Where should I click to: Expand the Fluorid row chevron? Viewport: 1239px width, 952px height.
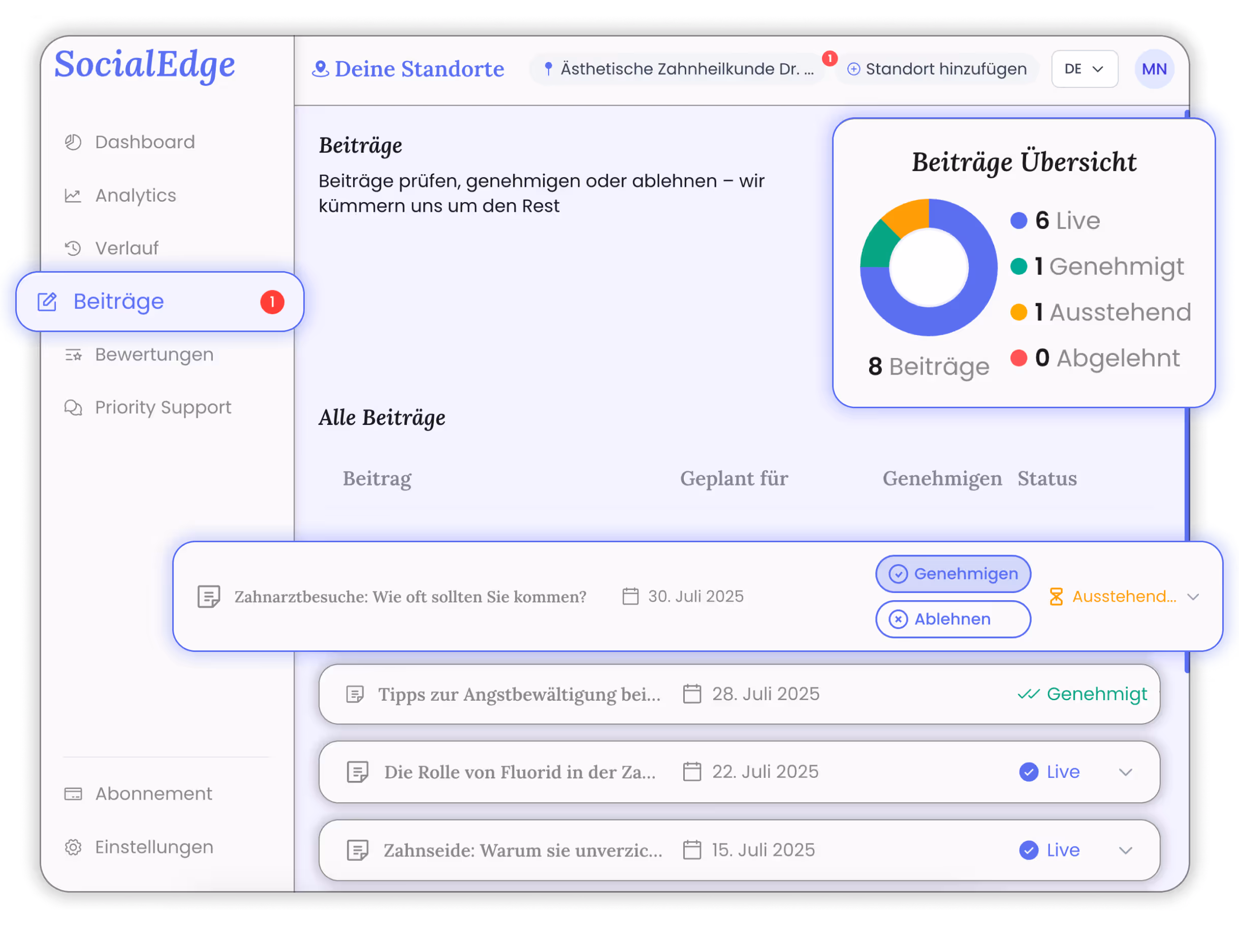[1126, 772]
